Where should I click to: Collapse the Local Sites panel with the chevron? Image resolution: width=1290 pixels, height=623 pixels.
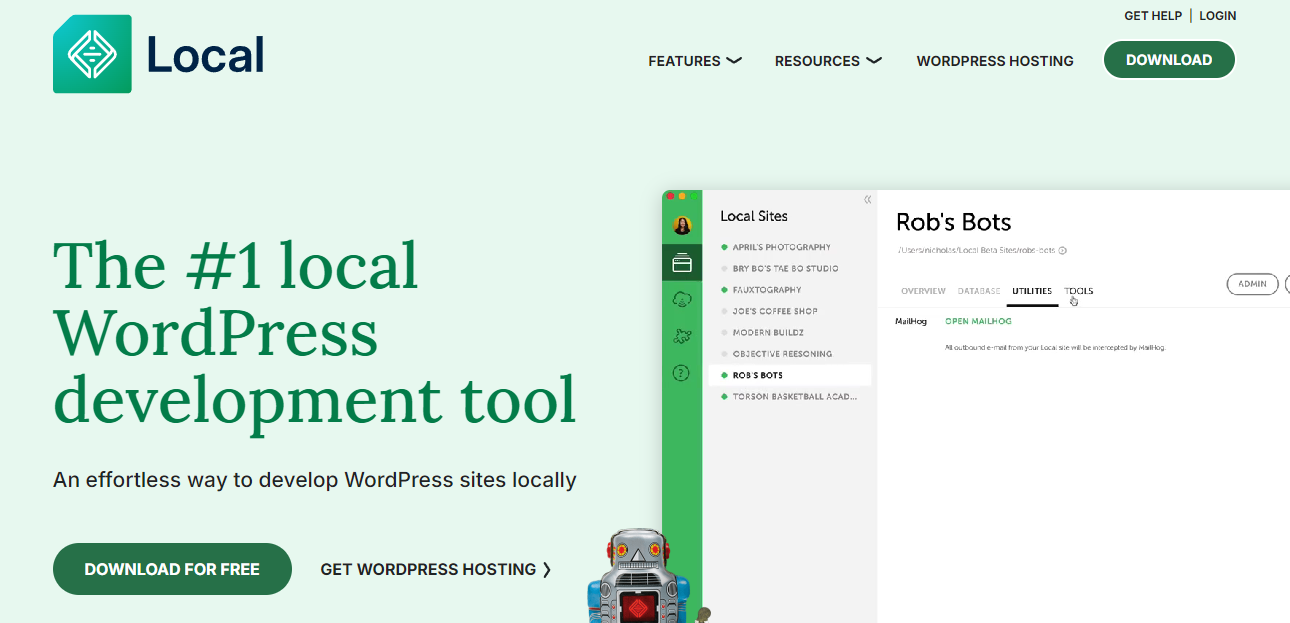click(x=866, y=199)
